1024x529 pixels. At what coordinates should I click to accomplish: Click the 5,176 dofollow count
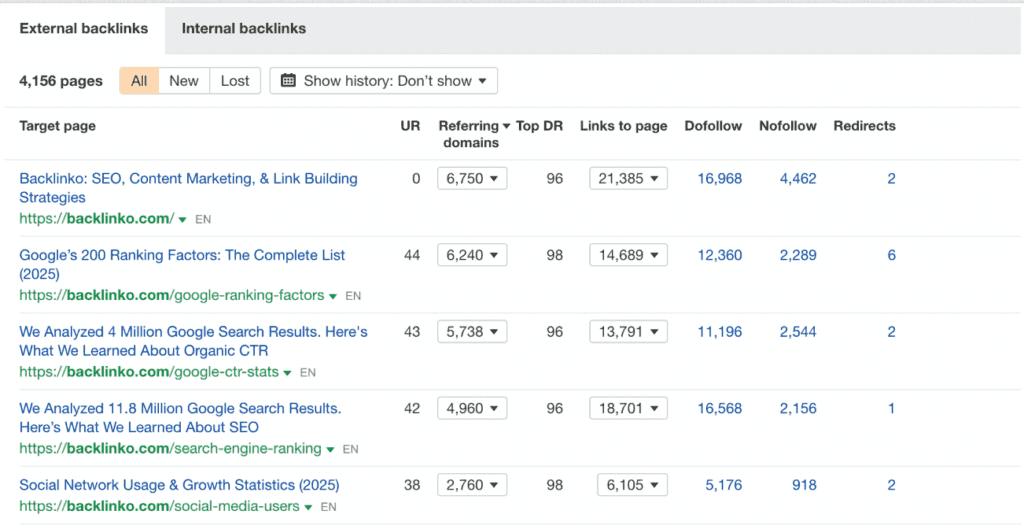724,485
